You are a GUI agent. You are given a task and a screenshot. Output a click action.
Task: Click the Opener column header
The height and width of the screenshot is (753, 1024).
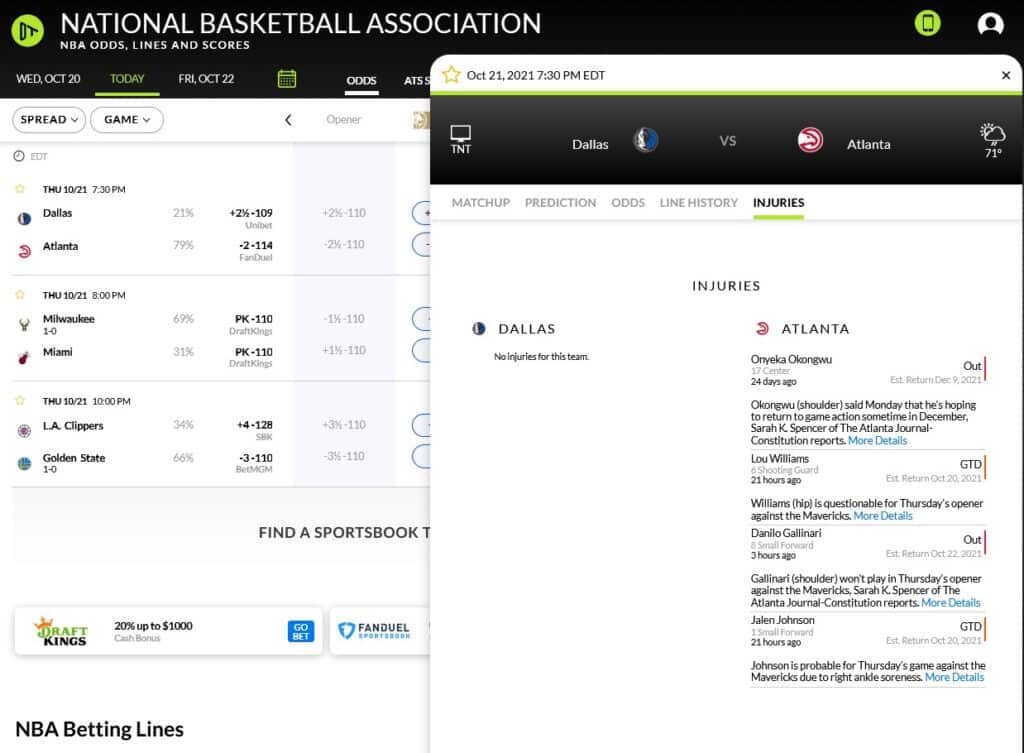pos(344,120)
